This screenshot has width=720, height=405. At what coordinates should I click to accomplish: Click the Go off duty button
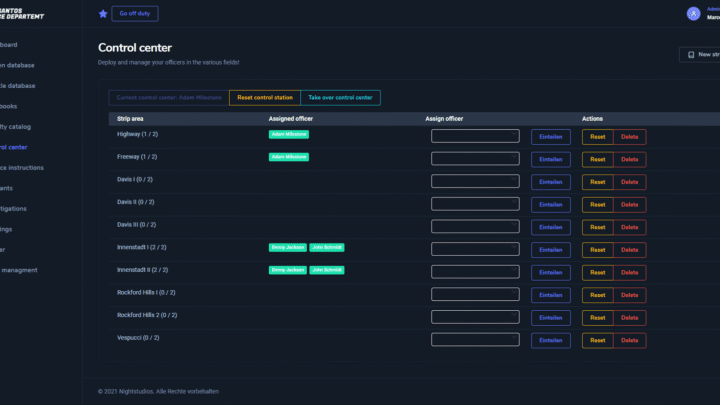[135, 14]
